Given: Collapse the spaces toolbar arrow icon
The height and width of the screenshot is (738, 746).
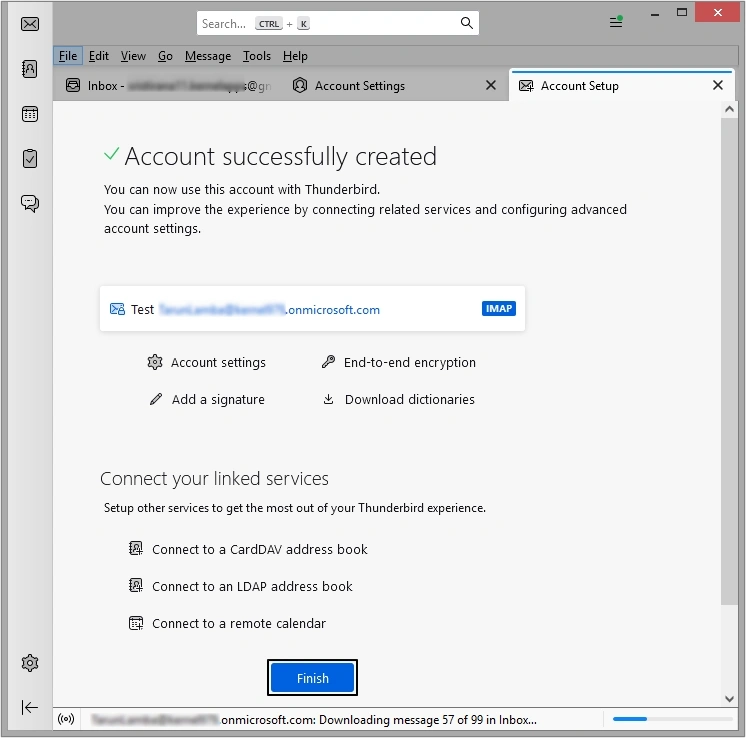Looking at the screenshot, I should coord(30,707).
